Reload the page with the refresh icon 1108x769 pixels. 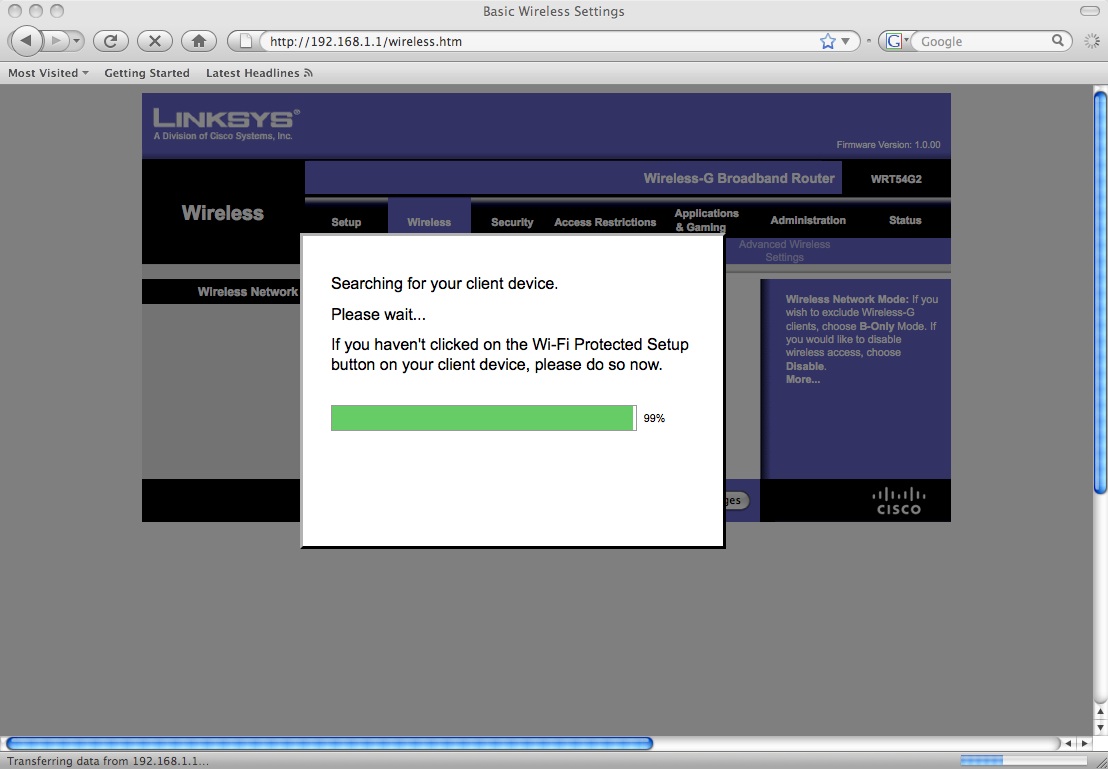tap(110, 41)
